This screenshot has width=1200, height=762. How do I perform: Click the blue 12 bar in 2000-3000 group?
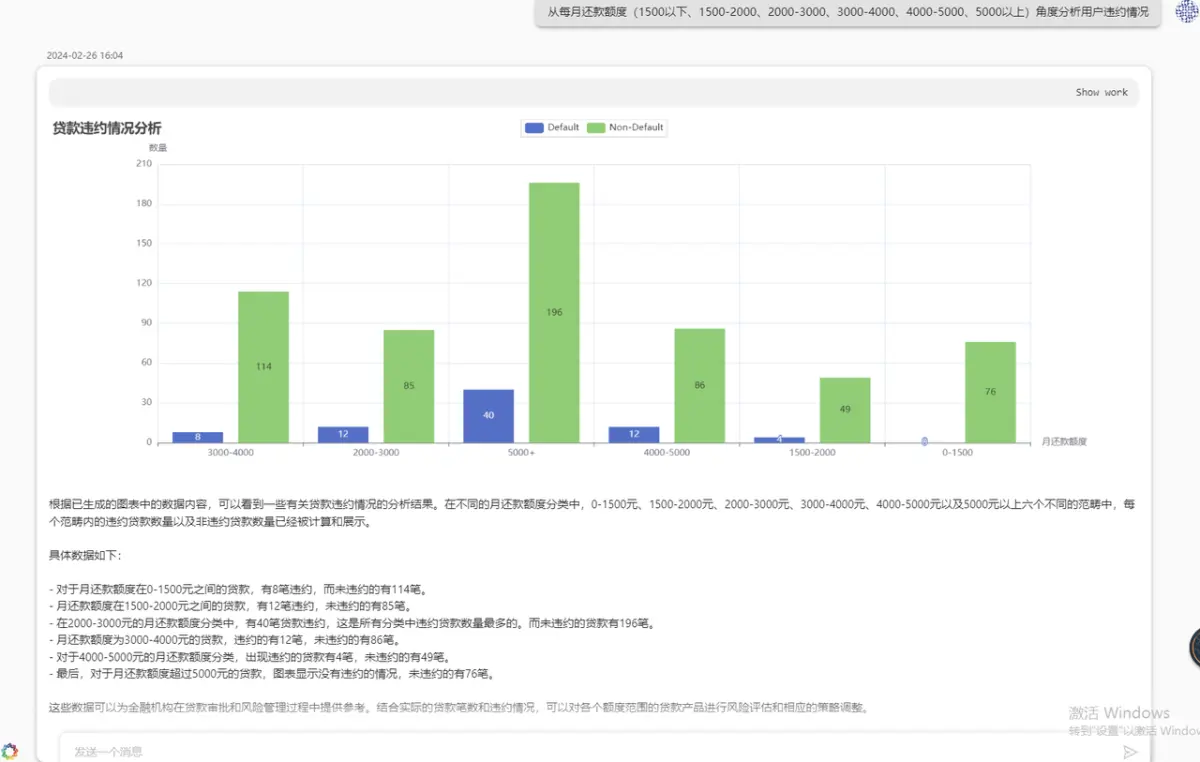coord(343,434)
